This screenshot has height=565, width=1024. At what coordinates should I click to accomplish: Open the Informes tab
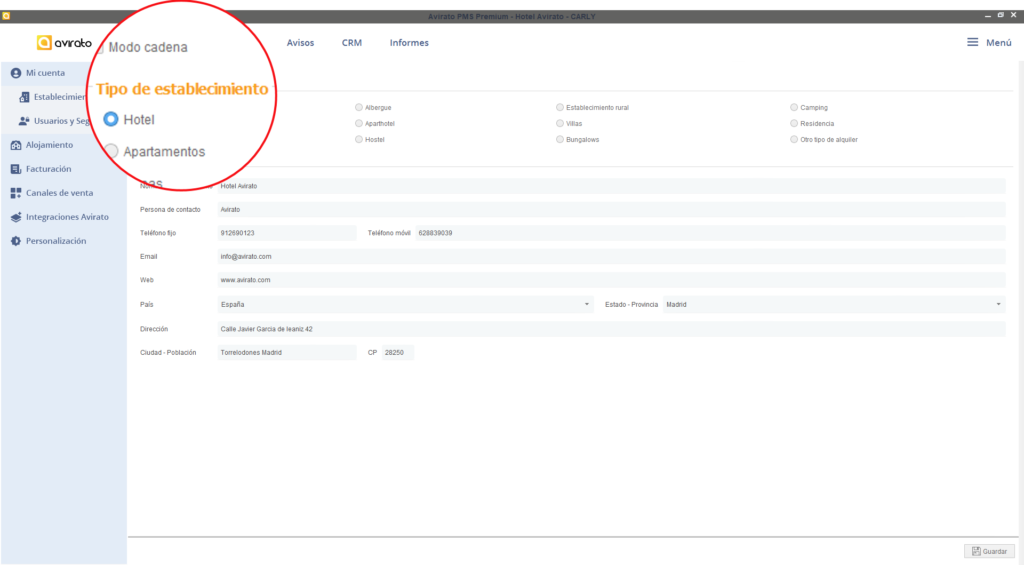[409, 42]
